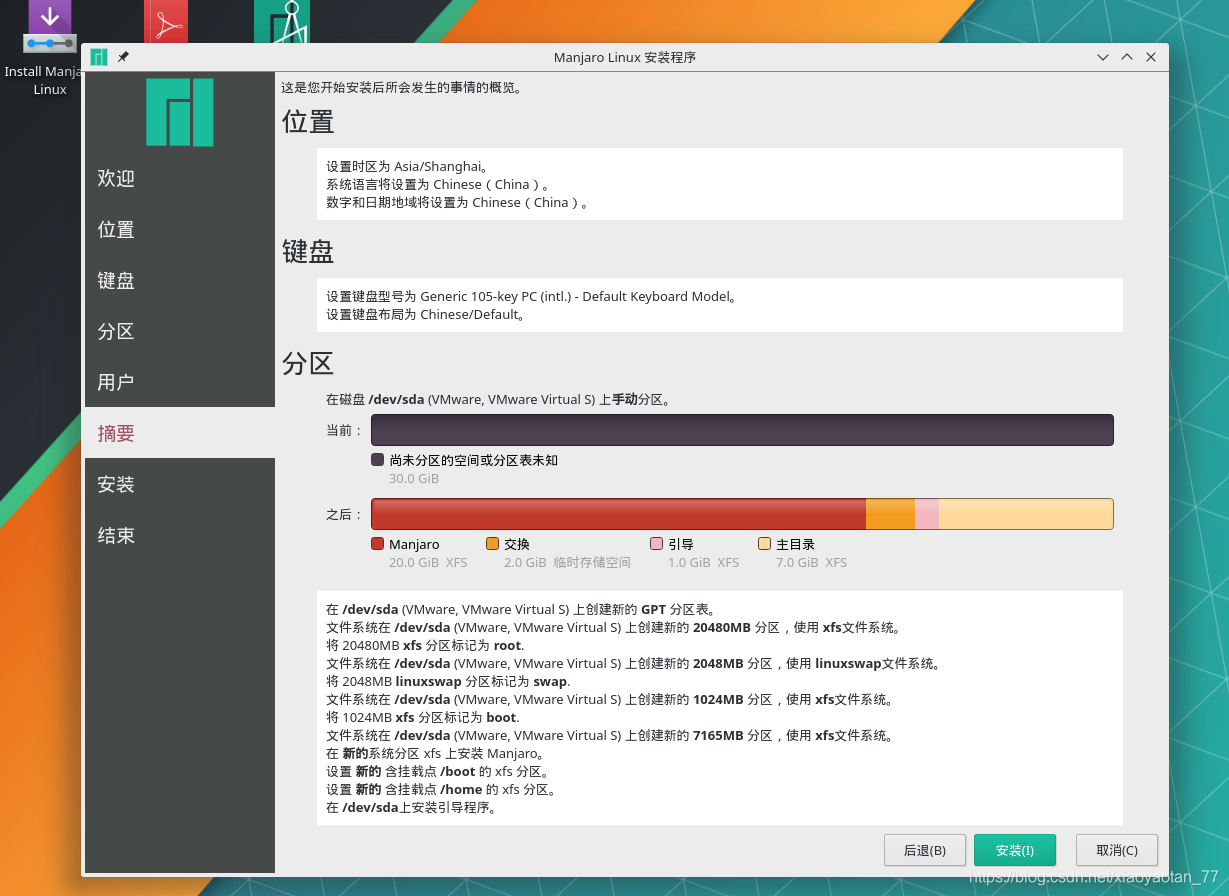Click the 安装(I) button
The width and height of the screenshot is (1229, 896).
tap(1015, 850)
